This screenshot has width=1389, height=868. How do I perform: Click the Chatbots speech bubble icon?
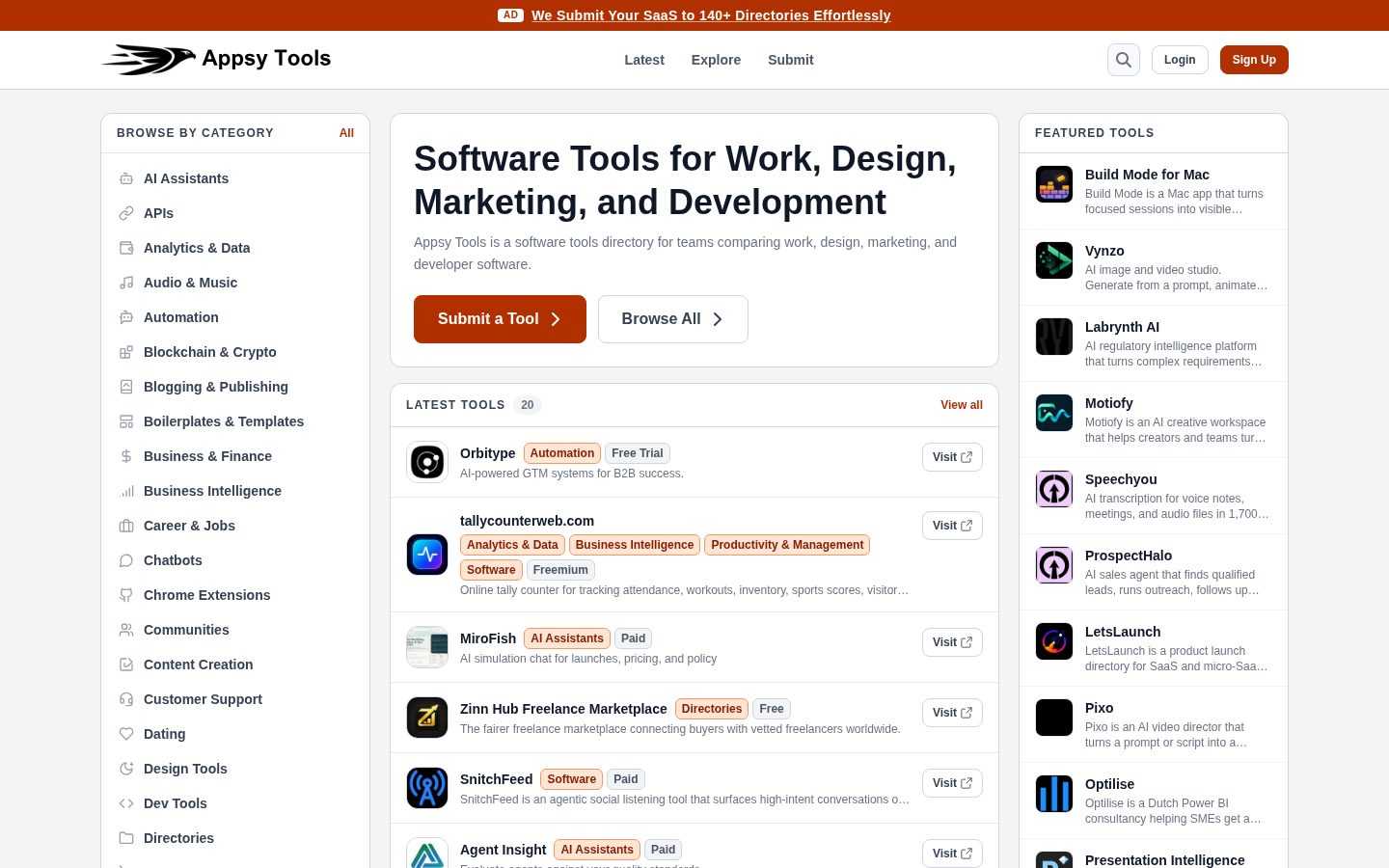[x=126, y=560]
